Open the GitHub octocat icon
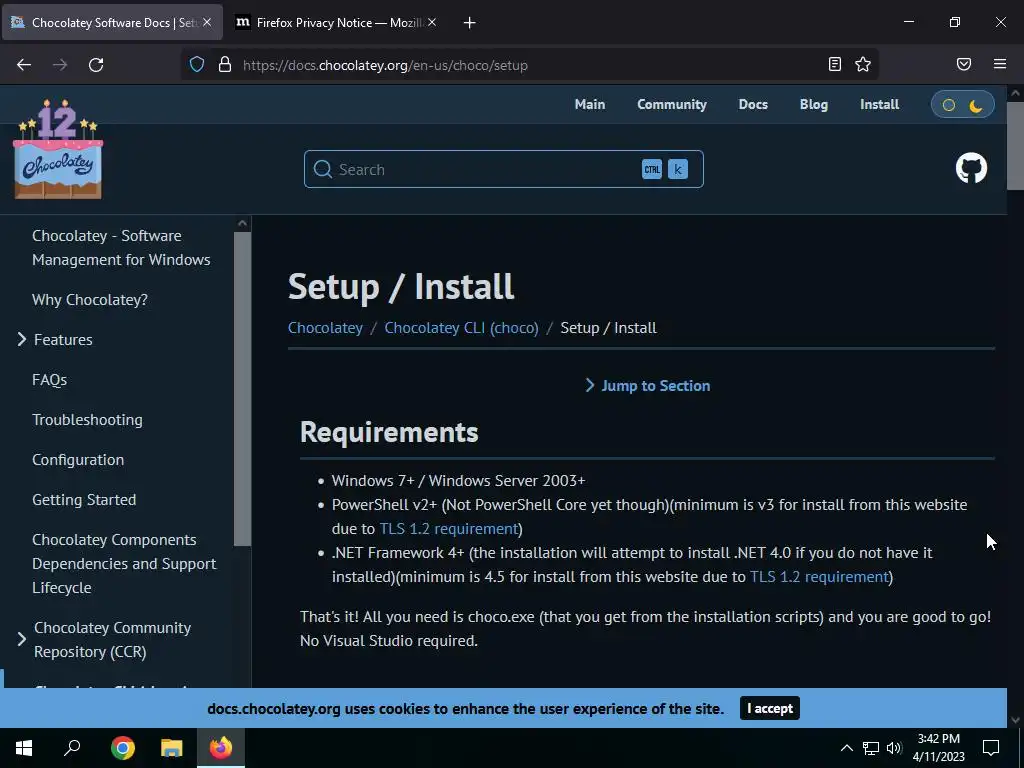This screenshot has width=1024, height=768. tap(971, 168)
